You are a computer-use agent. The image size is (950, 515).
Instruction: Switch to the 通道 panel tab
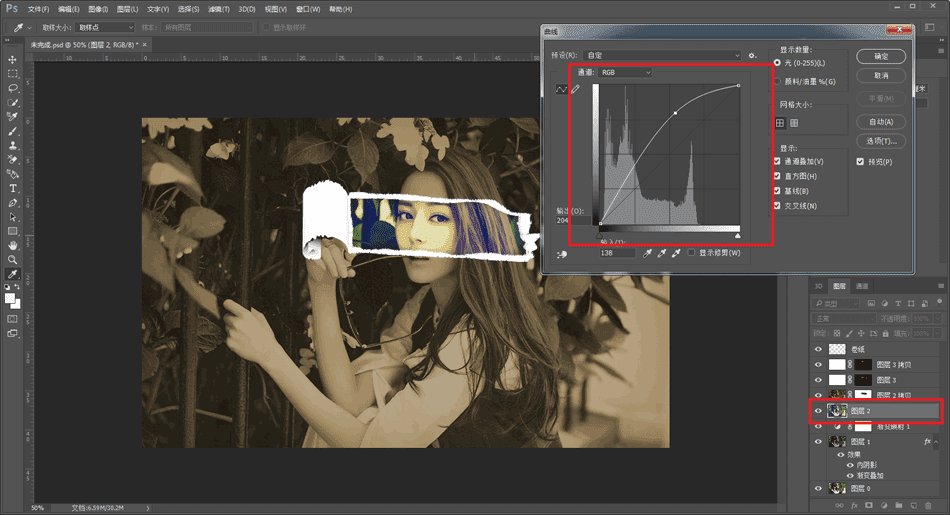click(862, 285)
